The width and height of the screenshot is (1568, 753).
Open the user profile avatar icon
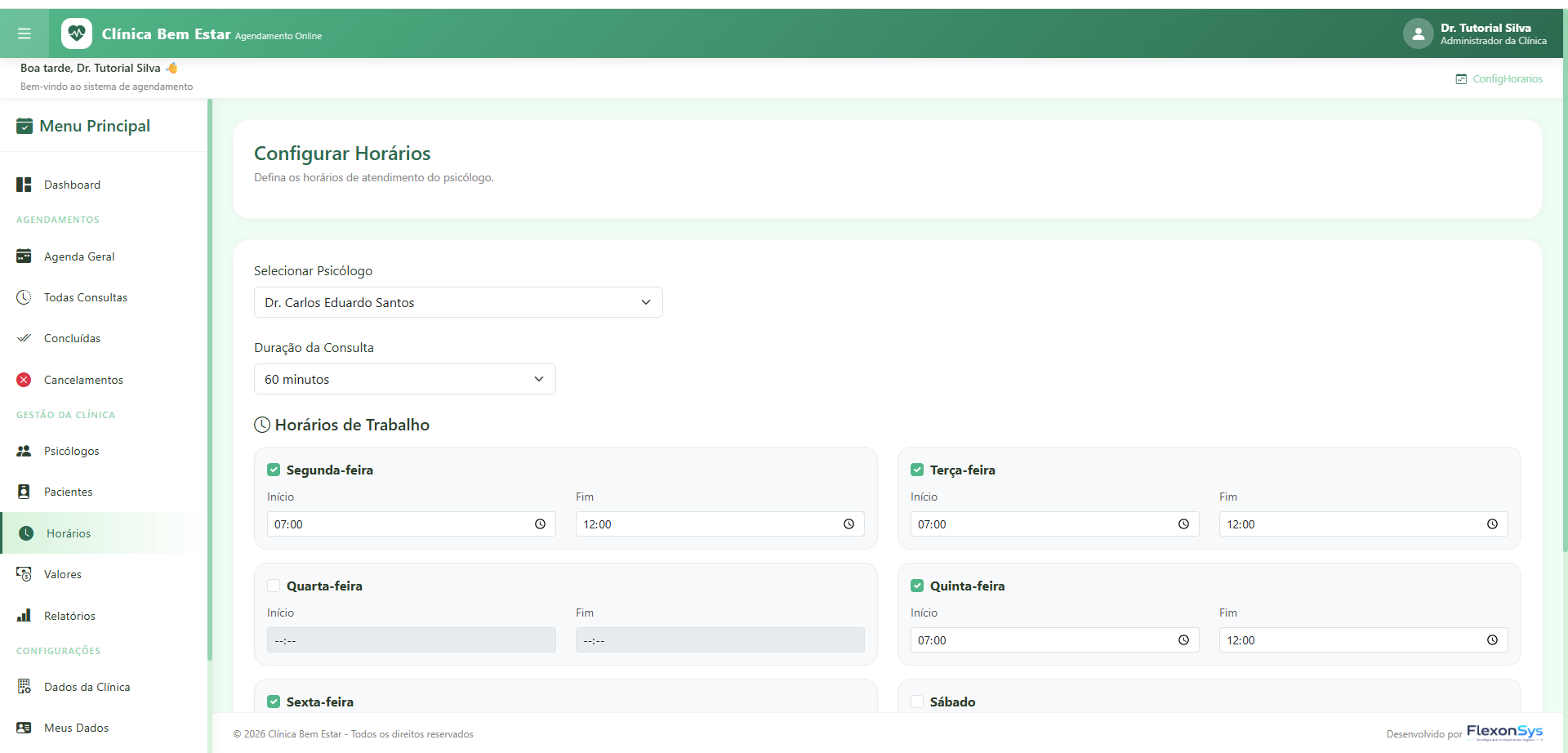tap(1418, 33)
